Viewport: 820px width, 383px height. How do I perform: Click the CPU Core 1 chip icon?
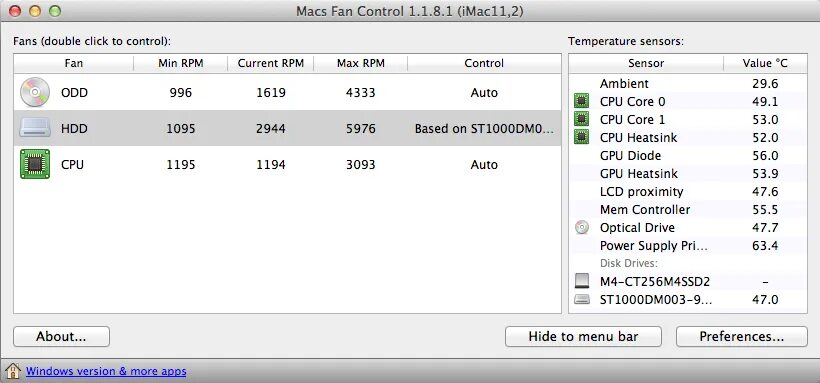coord(582,119)
